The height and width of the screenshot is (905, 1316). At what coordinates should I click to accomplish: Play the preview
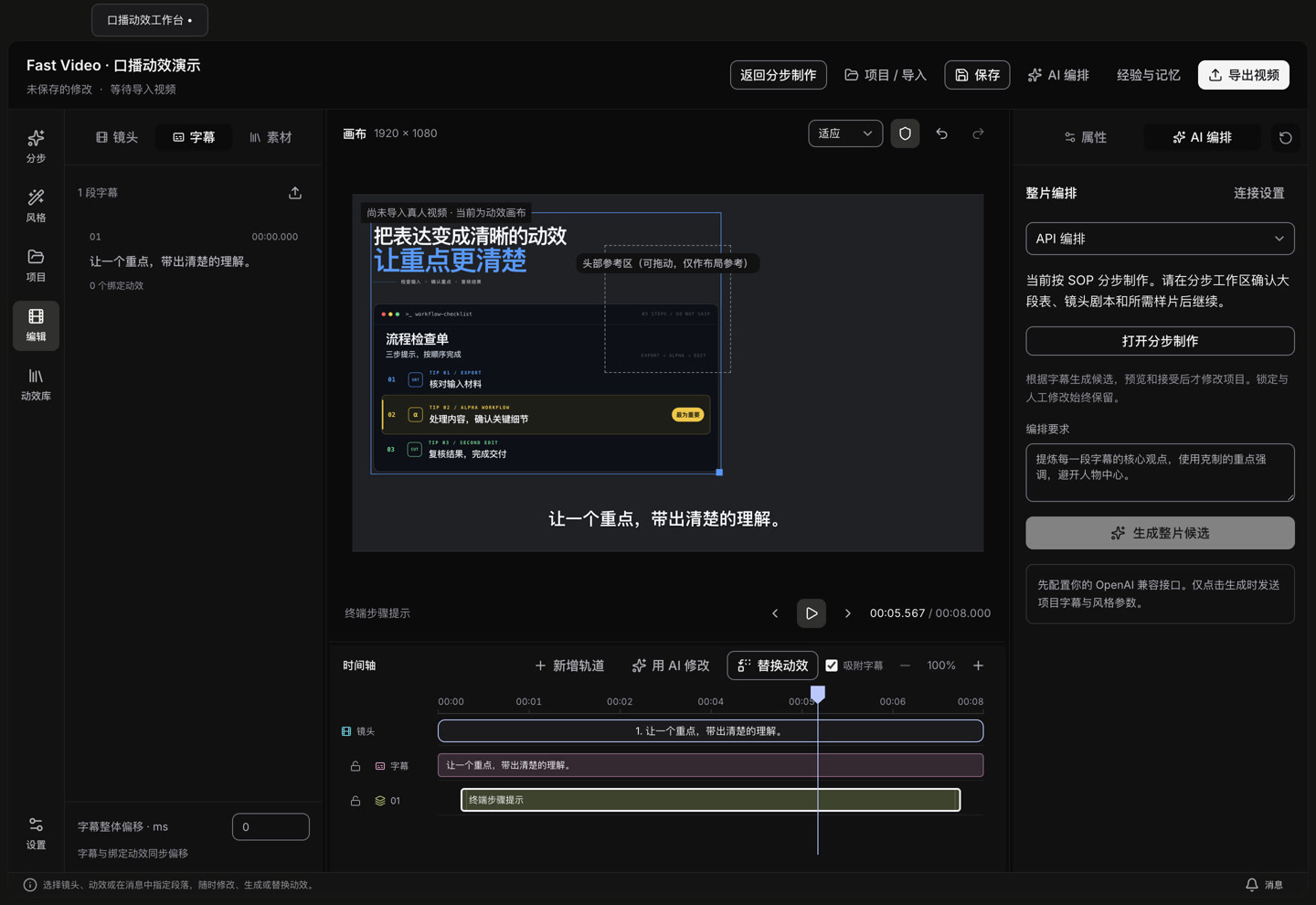tap(812, 613)
